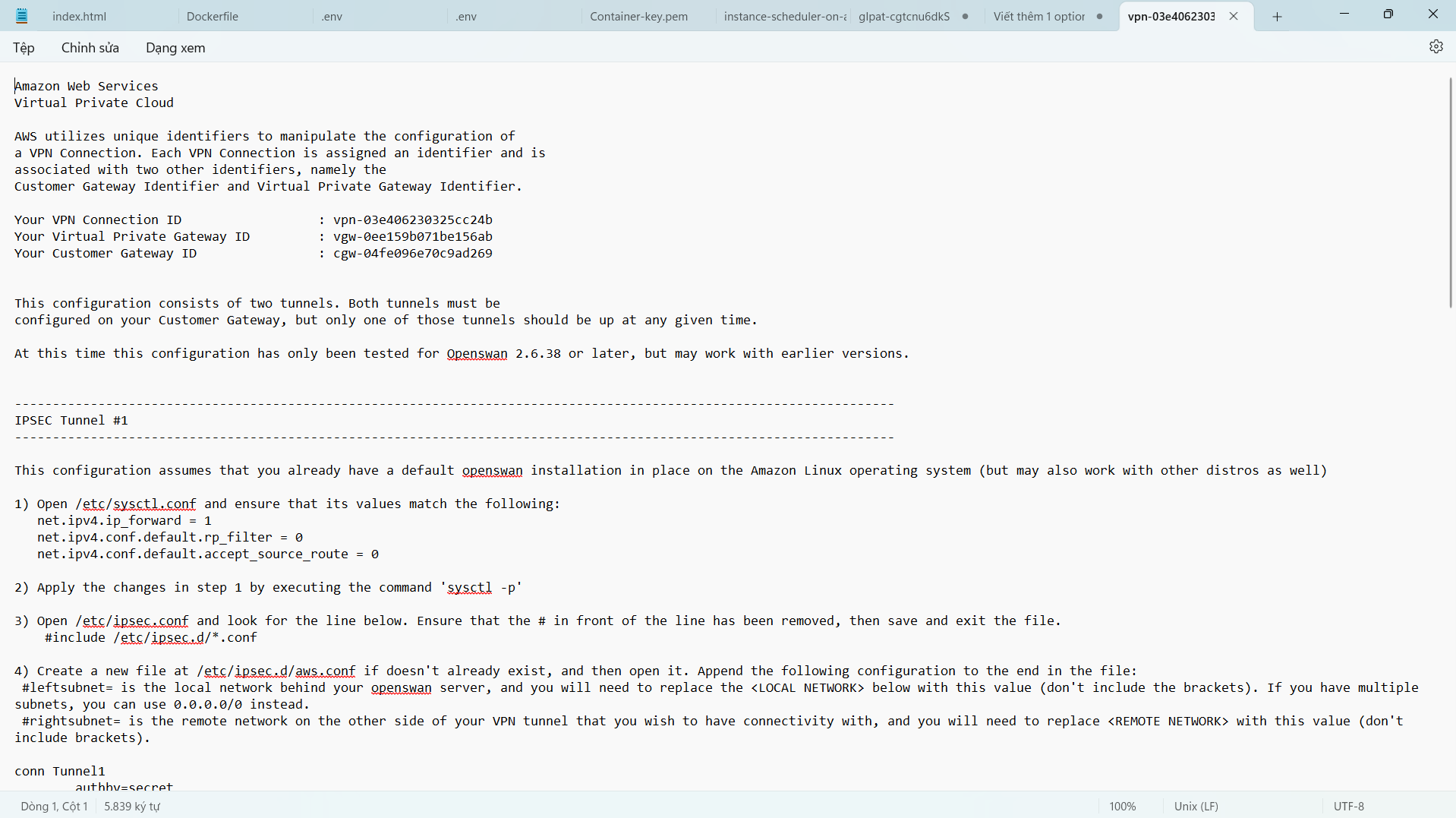
Task: Click the Dòng 1, Cột 1 position indicator
Action: 54,806
